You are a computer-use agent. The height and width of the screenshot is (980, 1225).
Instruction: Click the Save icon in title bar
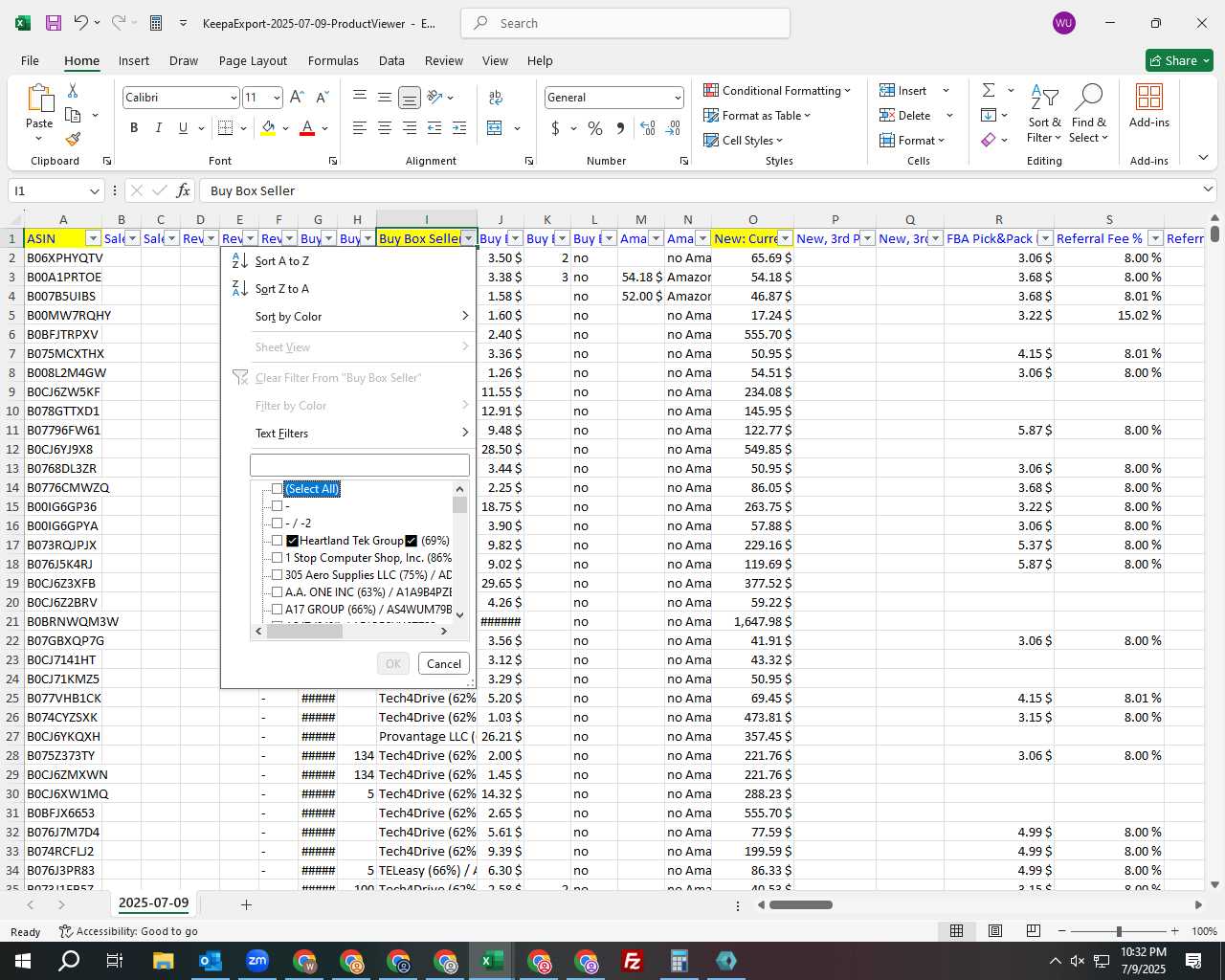[54, 23]
